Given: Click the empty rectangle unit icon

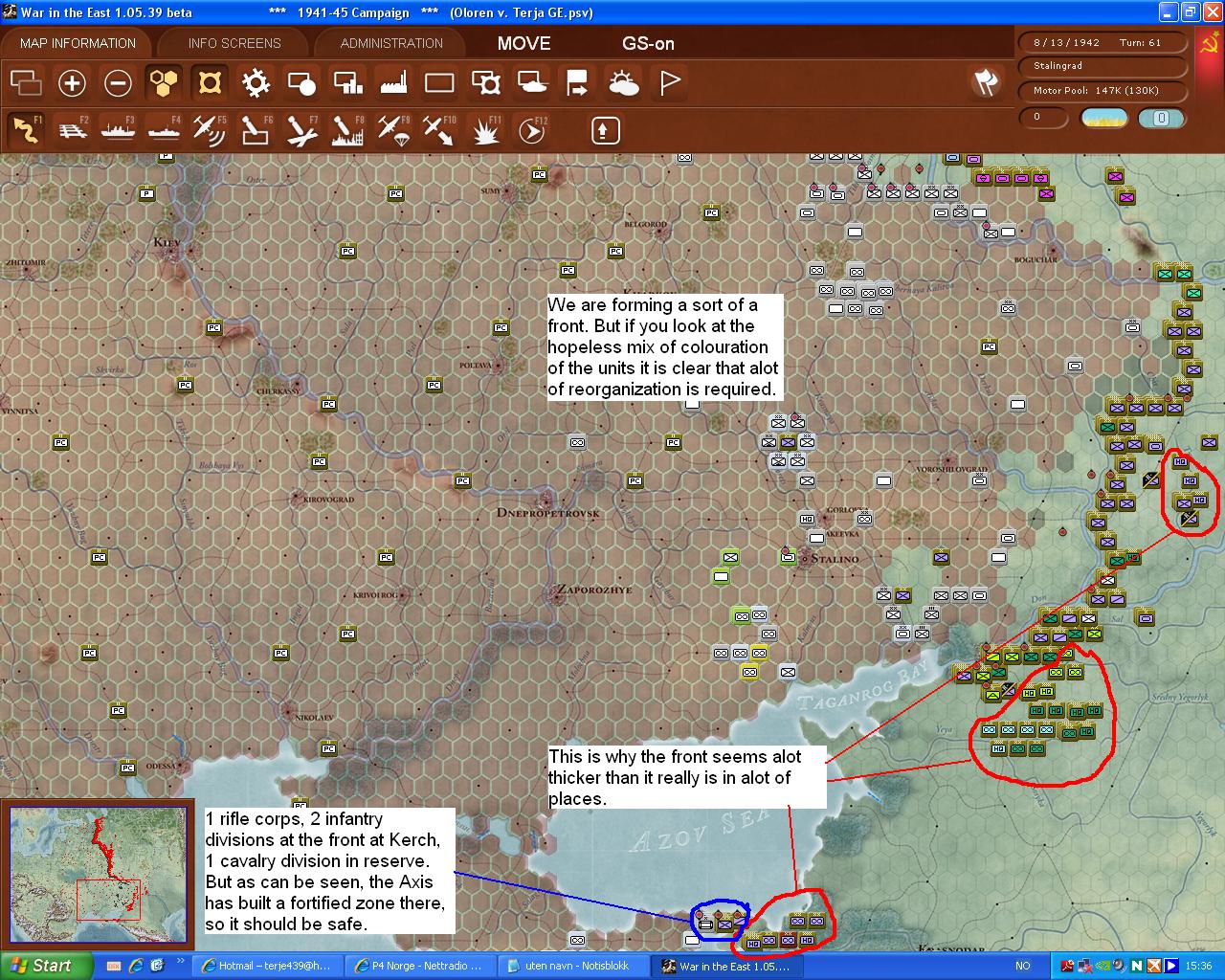Looking at the screenshot, I should (439, 83).
